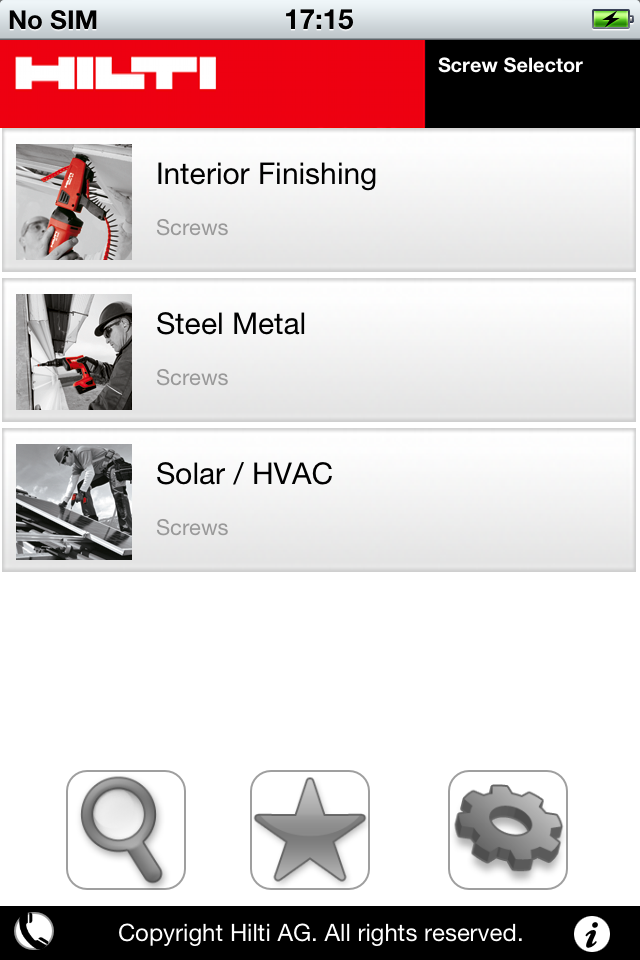640x960 pixels.
Task: Tap the phone contact icon in footer
Action: [x=34, y=932]
